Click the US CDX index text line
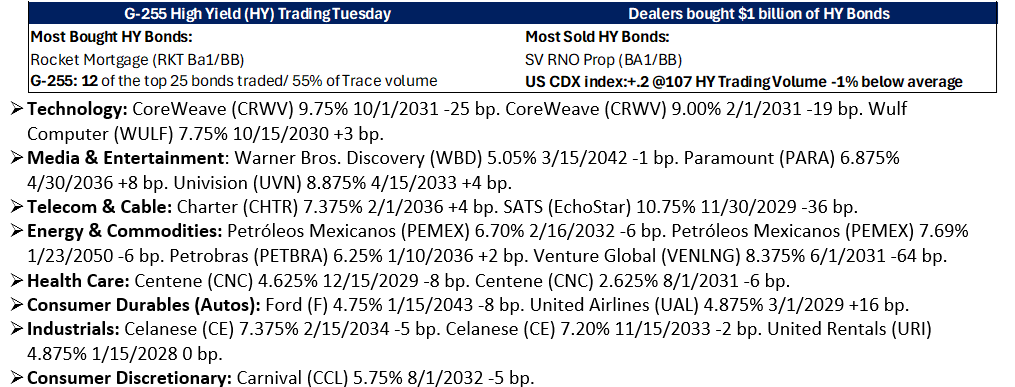The width and height of the screenshot is (1015, 387). pyautogui.click(x=744, y=82)
